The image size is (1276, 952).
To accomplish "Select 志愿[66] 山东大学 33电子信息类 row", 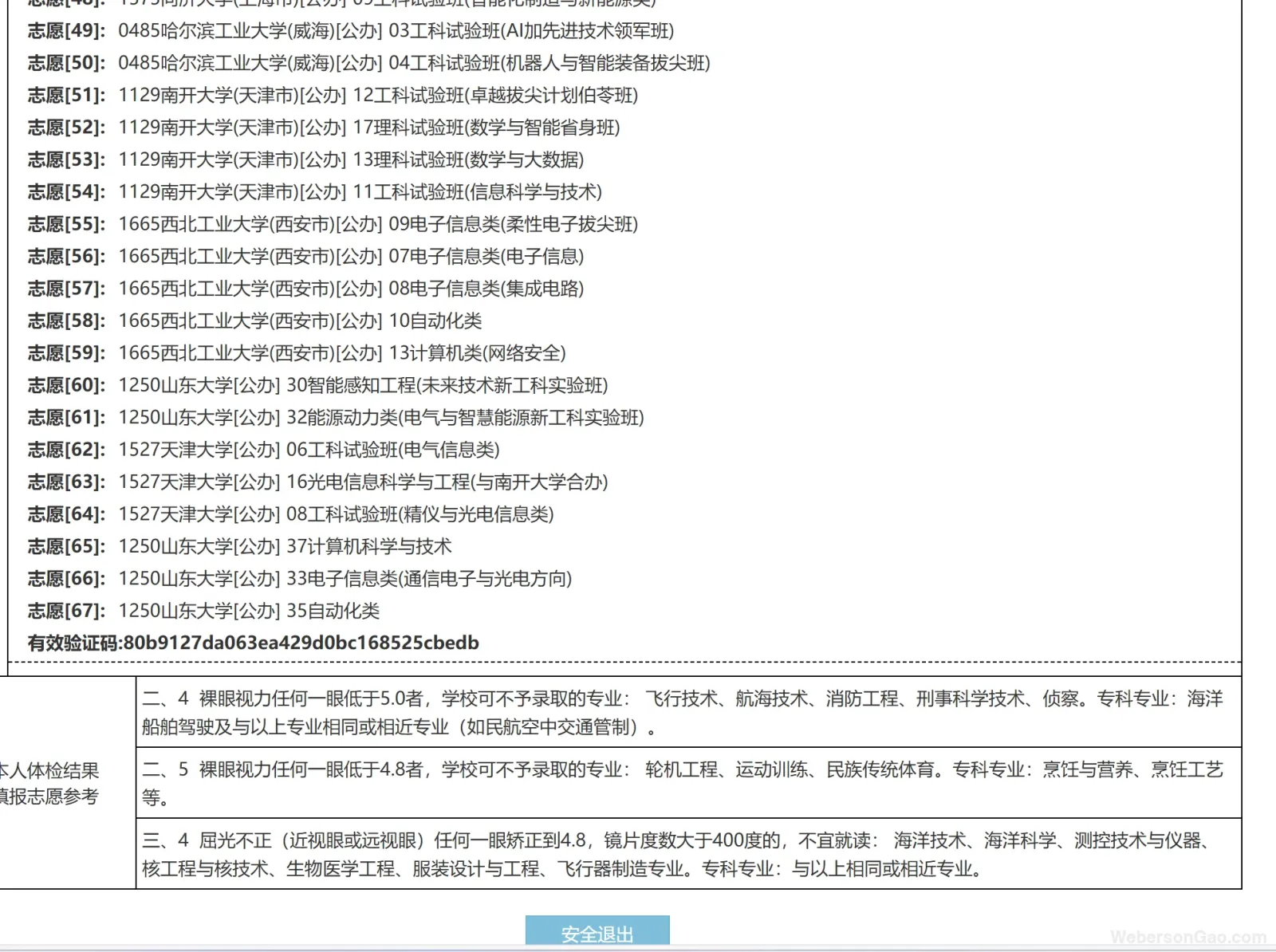I will [x=300, y=579].
